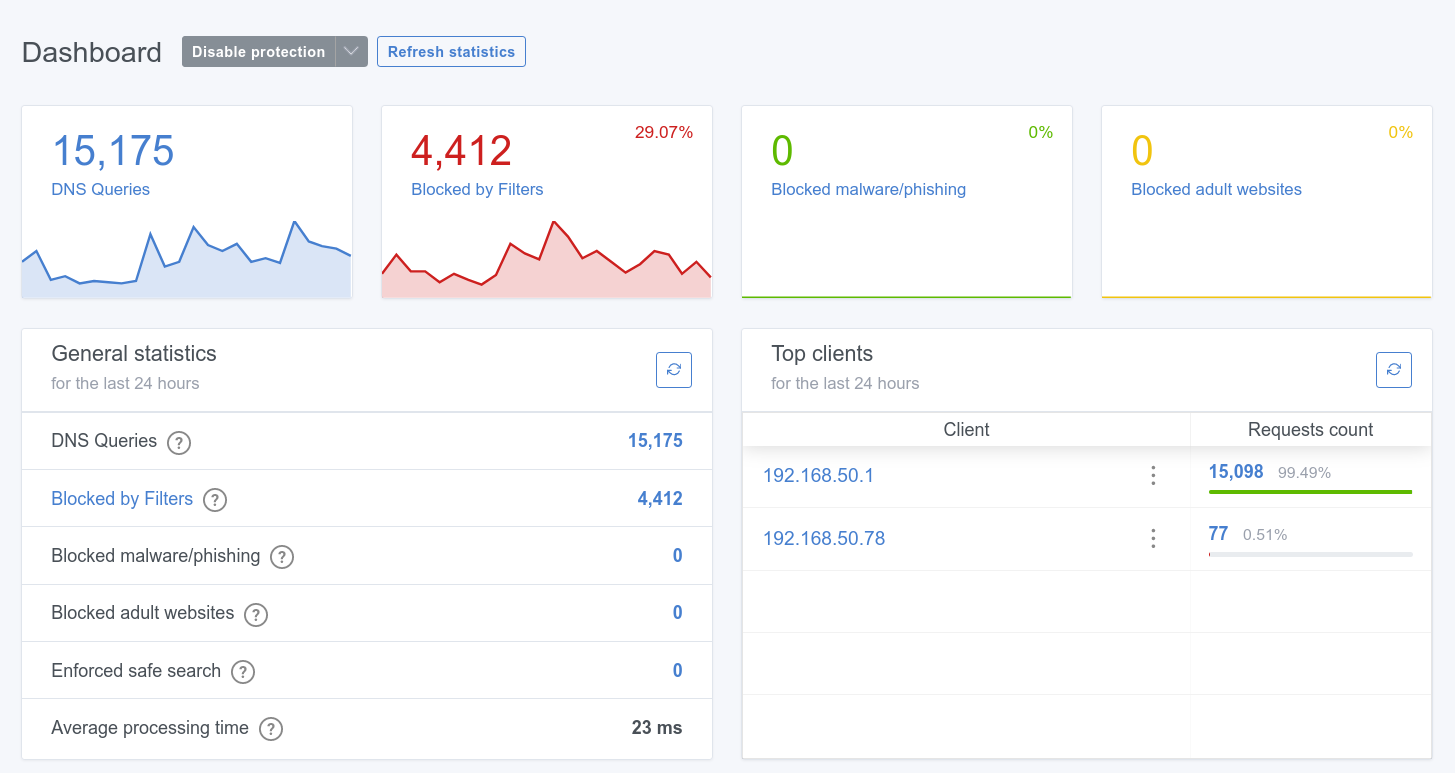Open Blocked by Filters card link
The width and height of the screenshot is (1455, 773).
point(477,189)
